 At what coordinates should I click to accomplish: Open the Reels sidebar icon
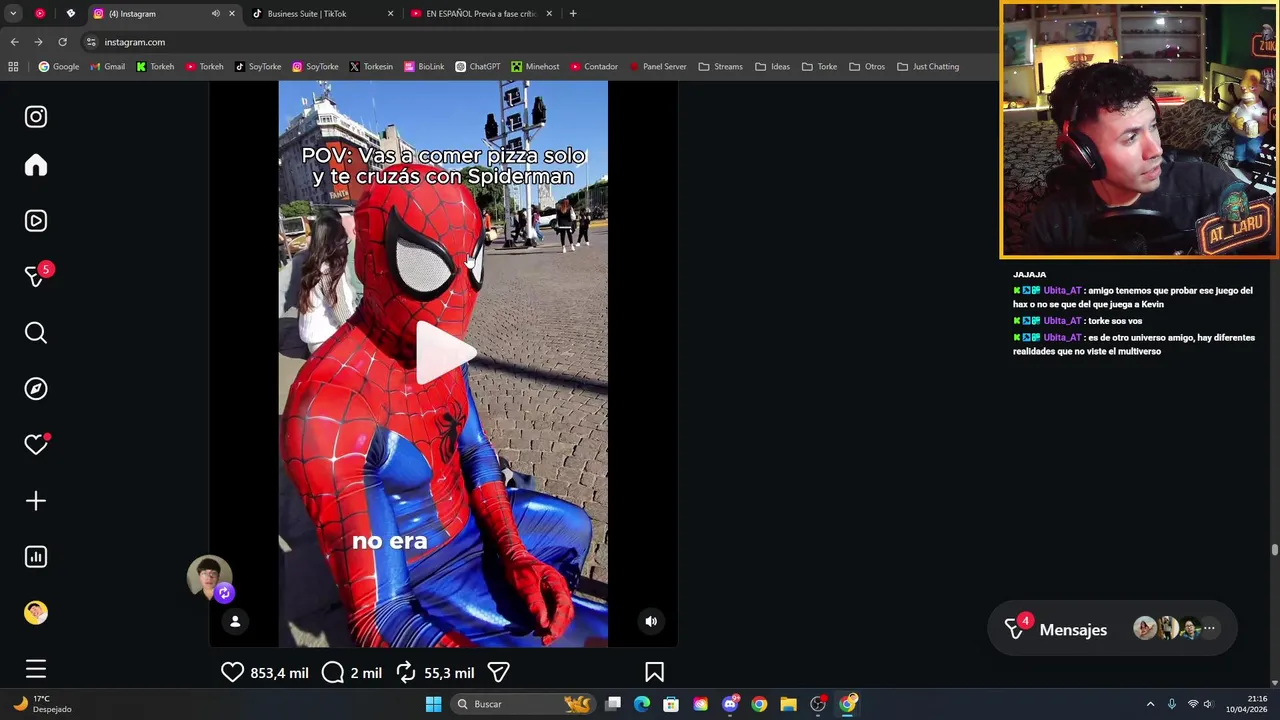click(36, 221)
